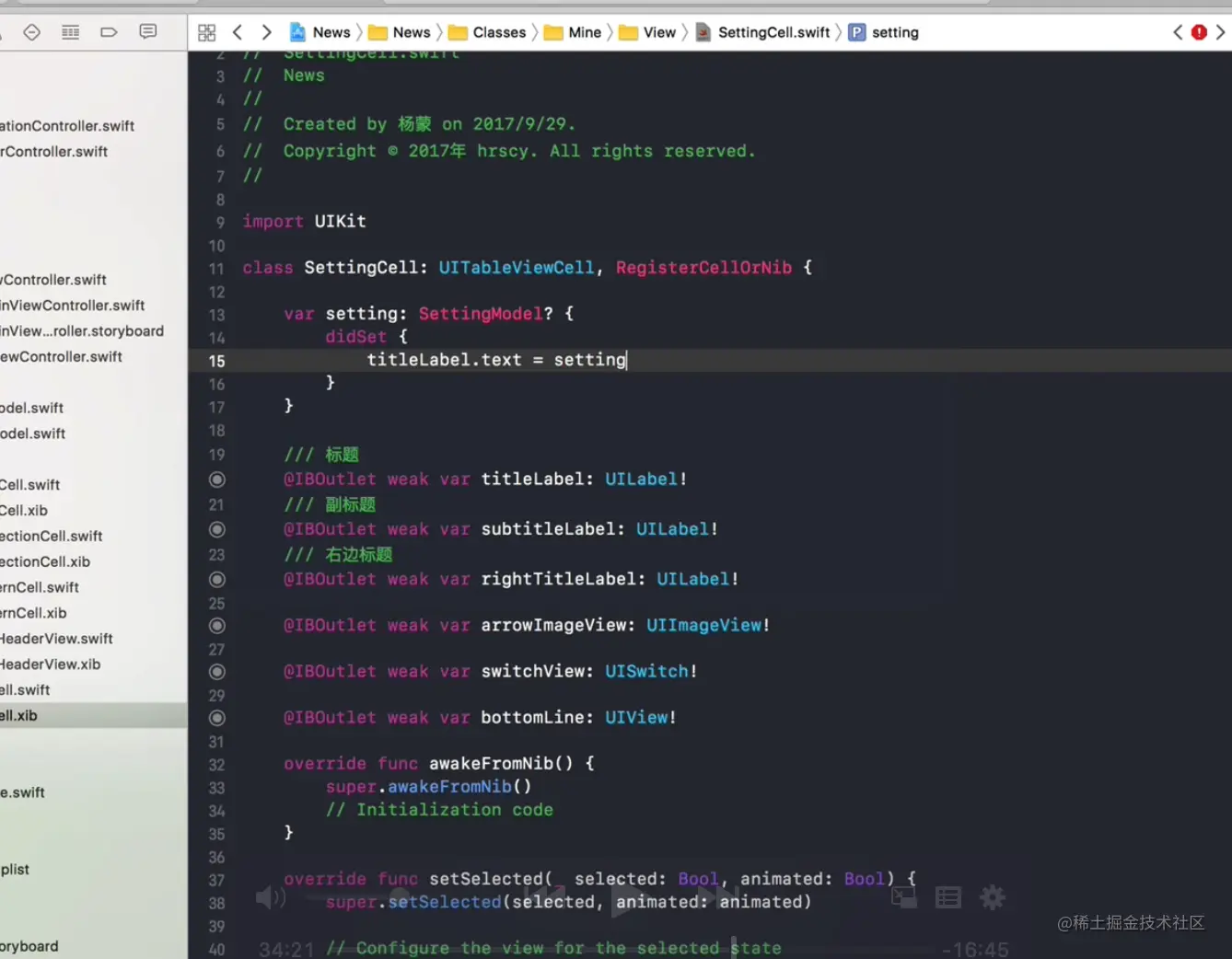Click the 34:21 elapsed time label

pyautogui.click(x=286, y=949)
